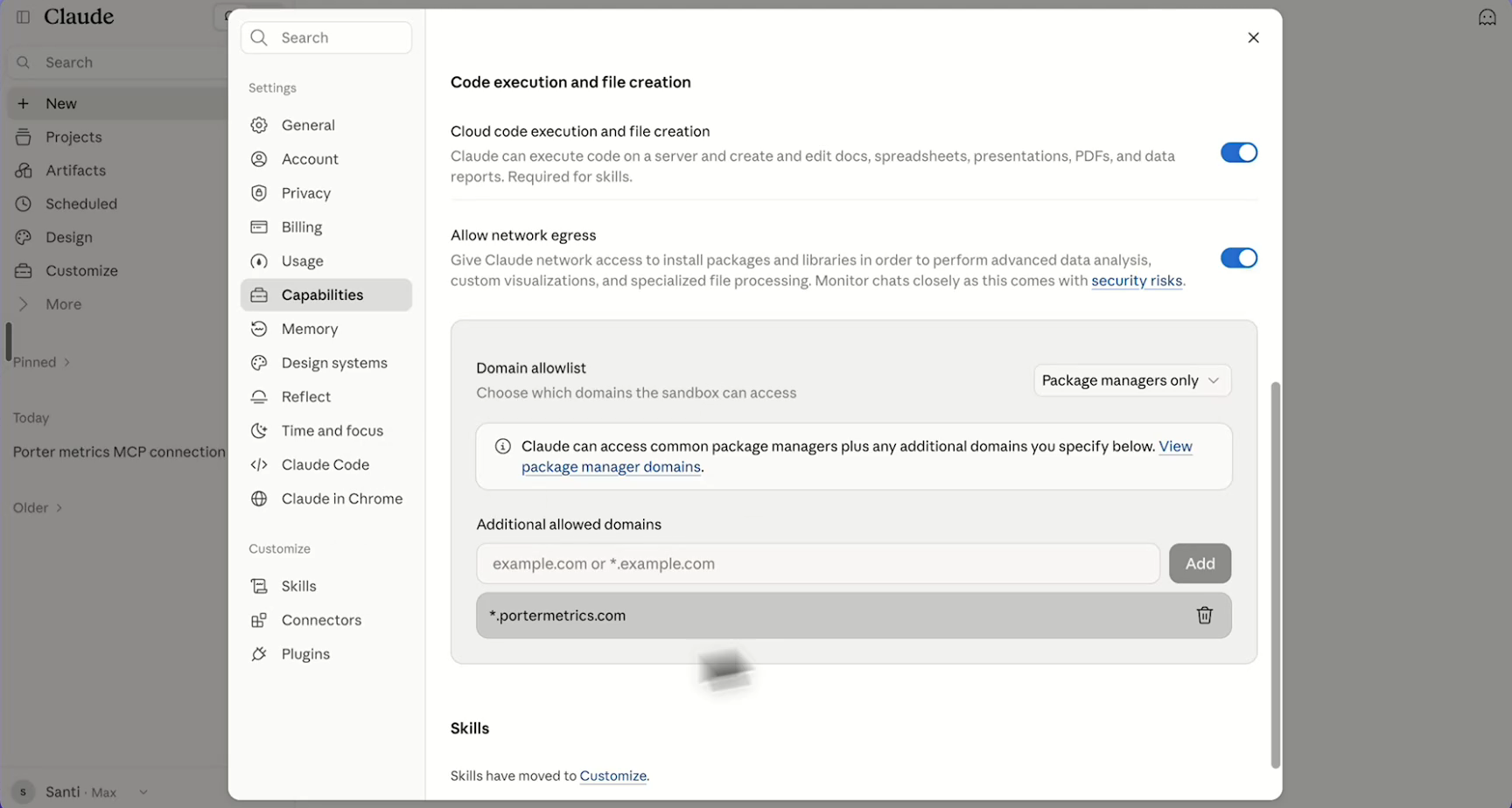Click the Artifacts icon in the sidebar
Image resolution: width=1512 pixels, height=808 pixels.
click(24, 171)
